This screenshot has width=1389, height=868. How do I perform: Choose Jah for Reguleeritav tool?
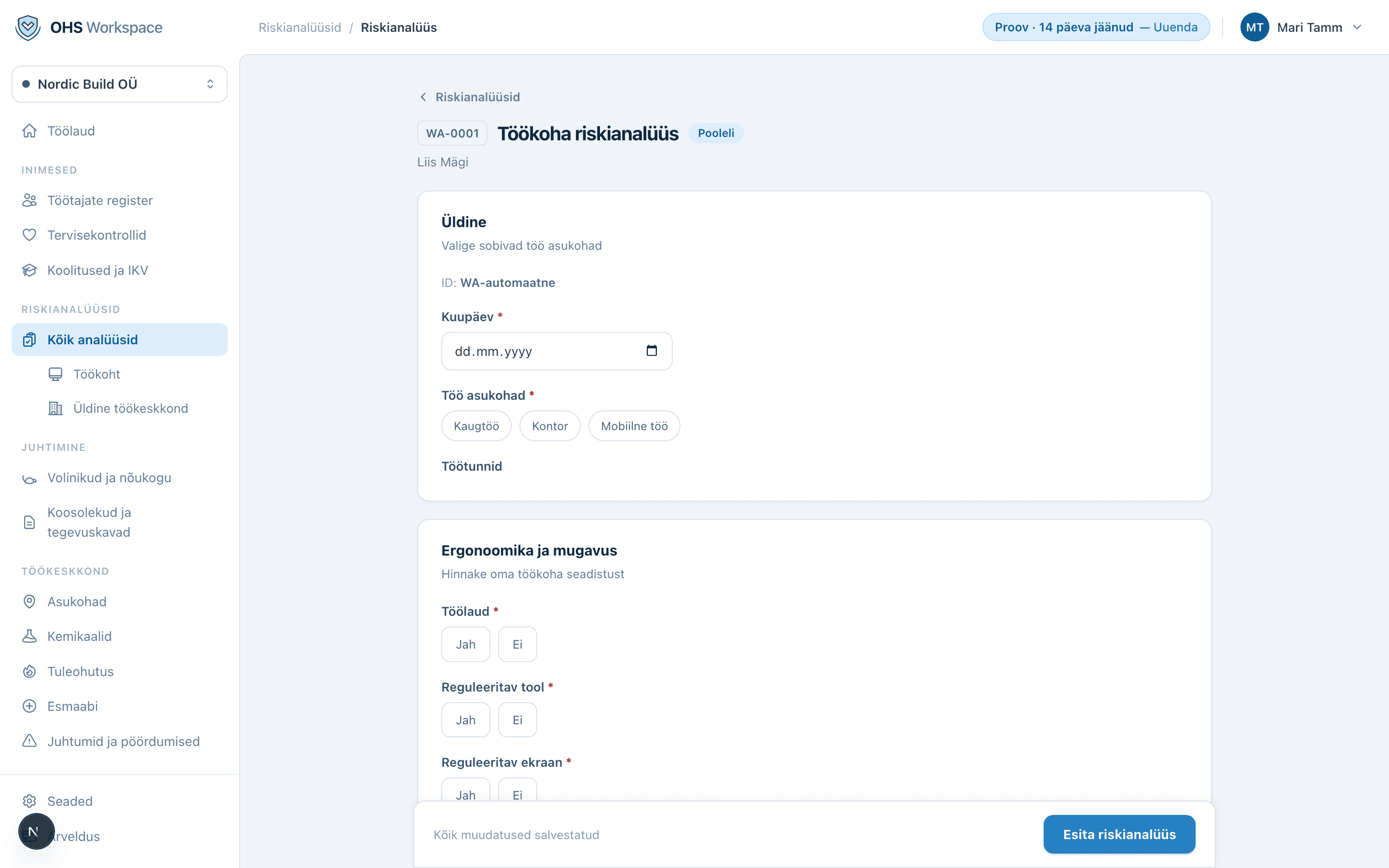[x=465, y=720]
